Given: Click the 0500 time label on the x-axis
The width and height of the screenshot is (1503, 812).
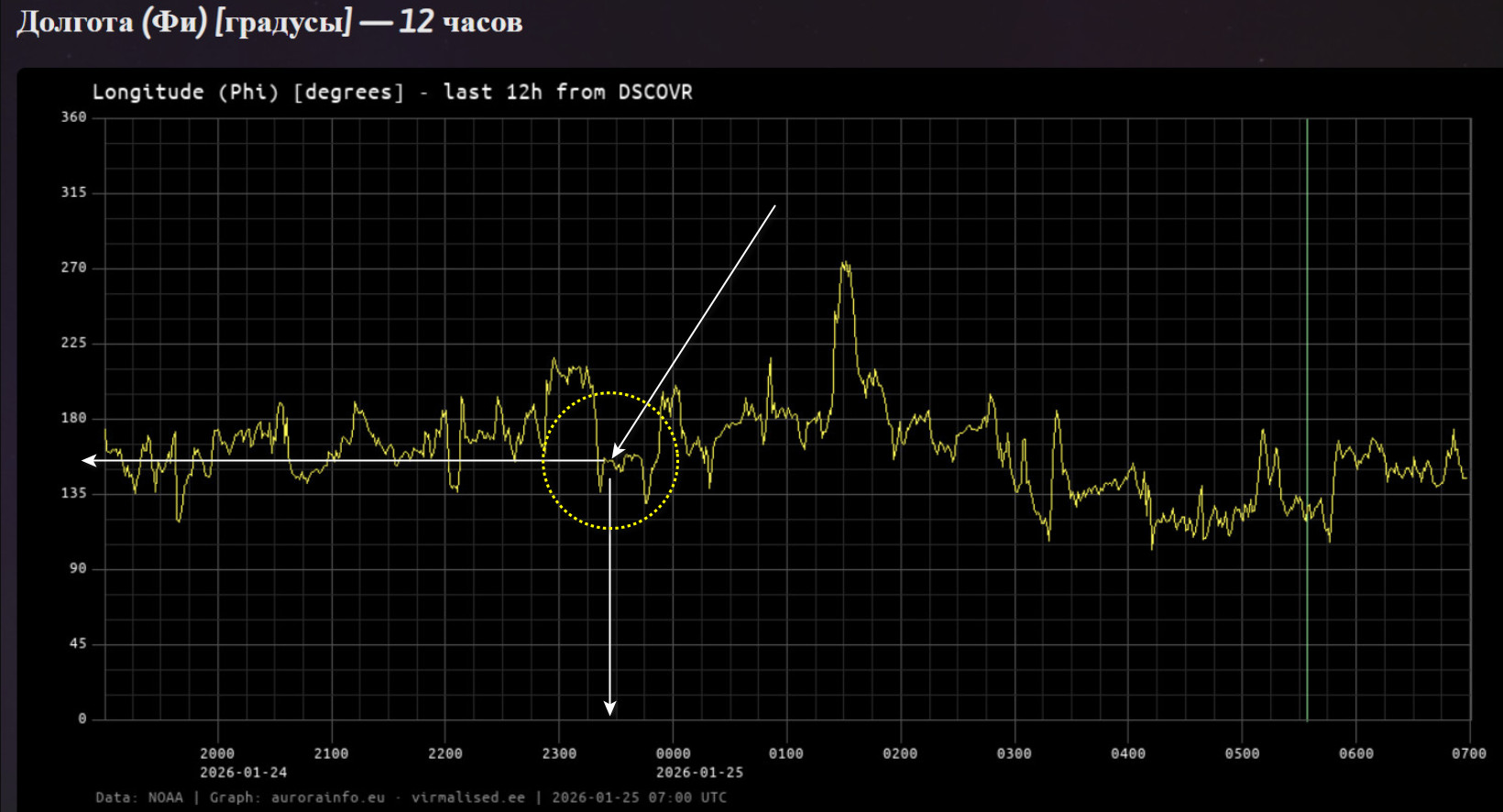Looking at the screenshot, I should pos(1242,753).
